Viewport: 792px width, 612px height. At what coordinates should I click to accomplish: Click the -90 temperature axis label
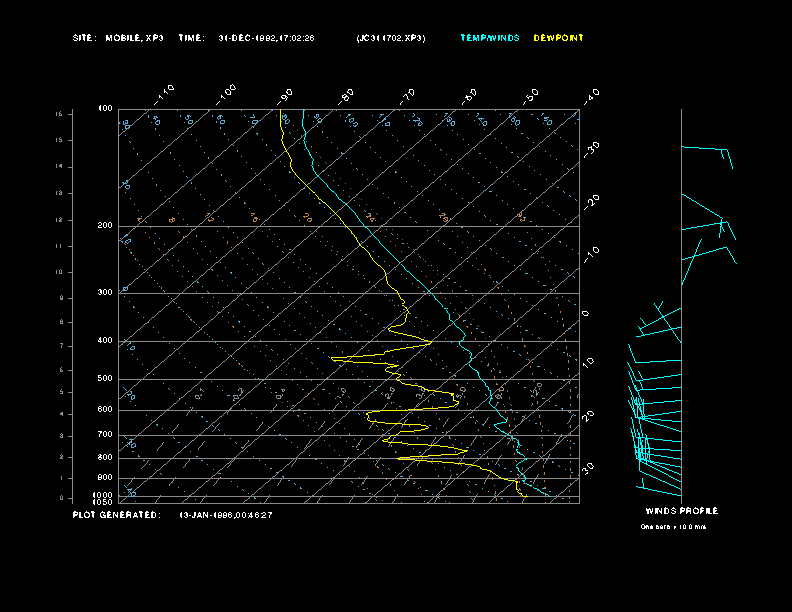click(286, 95)
